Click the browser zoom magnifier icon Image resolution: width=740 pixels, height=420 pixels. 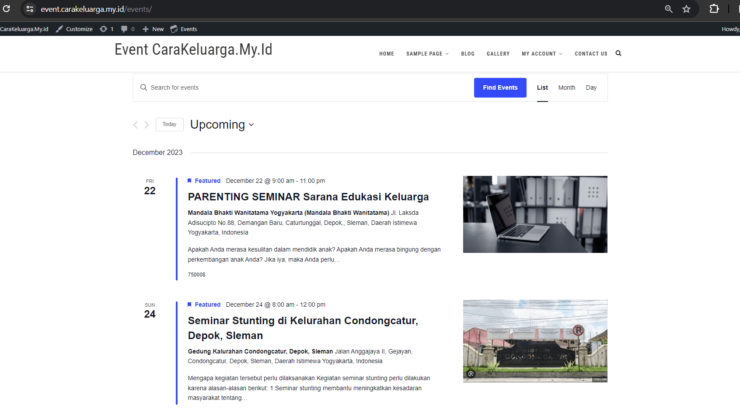668,9
